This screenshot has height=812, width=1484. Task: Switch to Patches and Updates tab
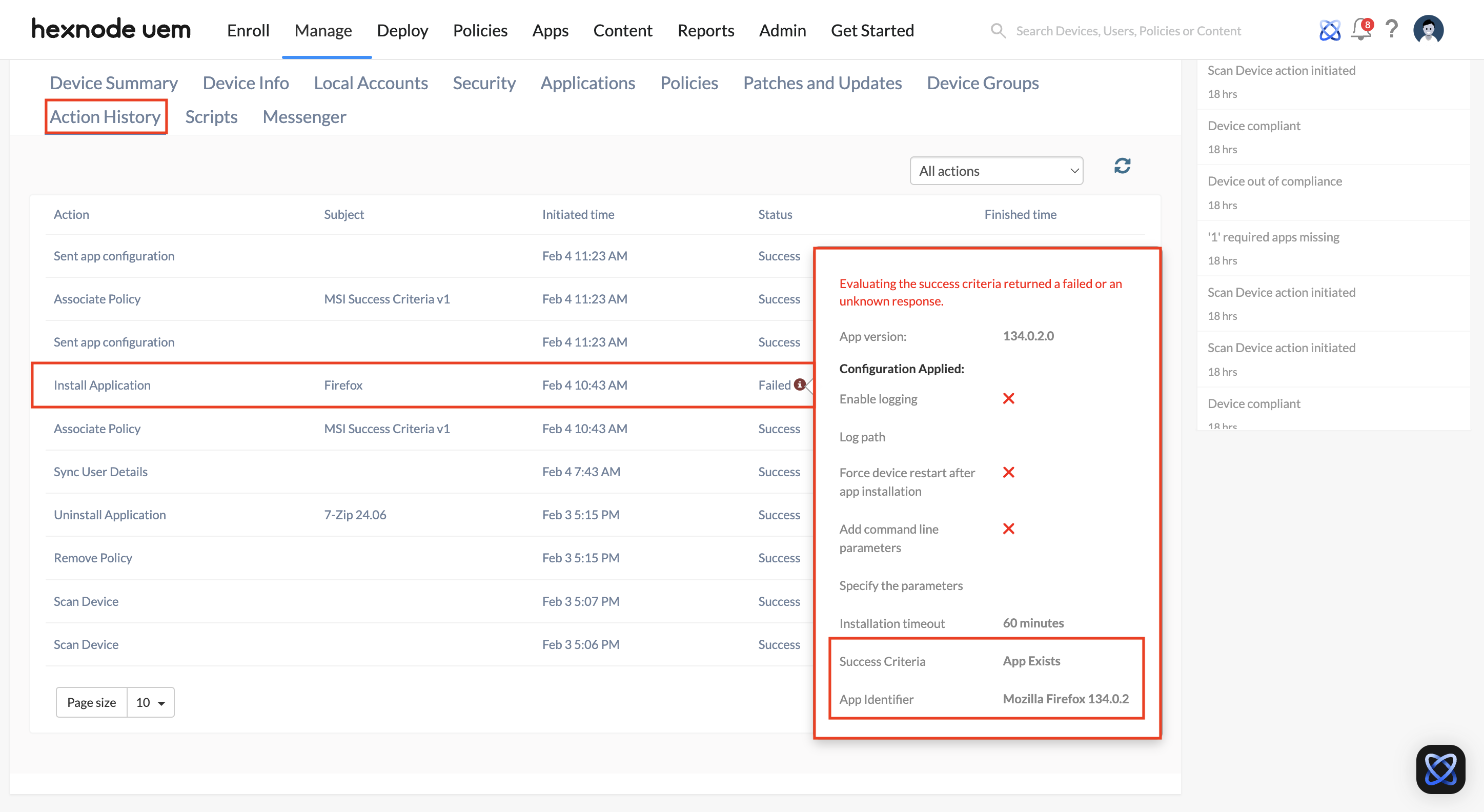coord(822,83)
